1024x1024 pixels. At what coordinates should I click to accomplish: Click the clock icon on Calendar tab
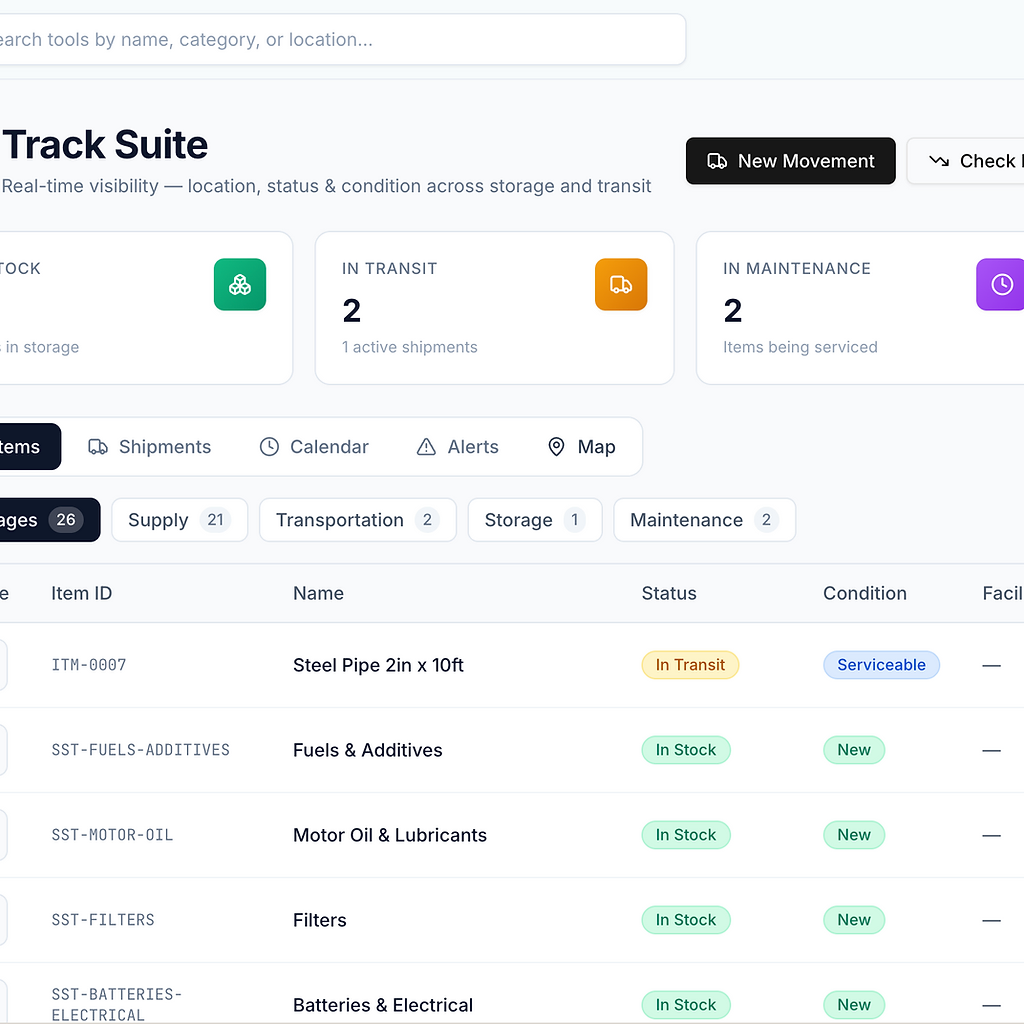tap(269, 447)
